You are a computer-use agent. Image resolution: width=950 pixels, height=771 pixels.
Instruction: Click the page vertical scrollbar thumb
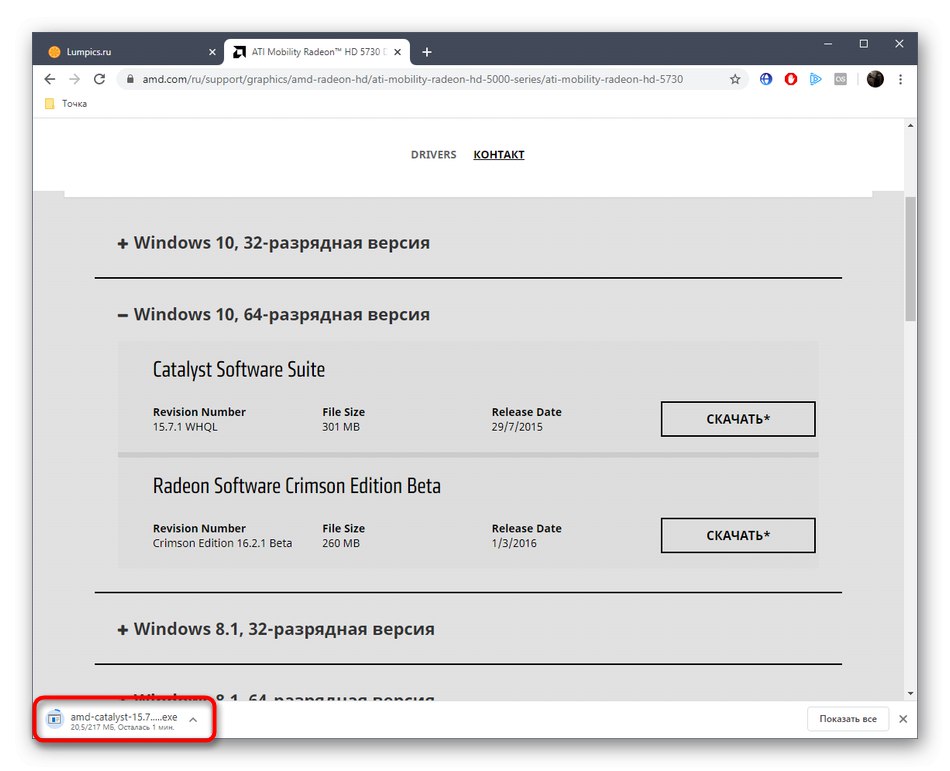(910, 259)
